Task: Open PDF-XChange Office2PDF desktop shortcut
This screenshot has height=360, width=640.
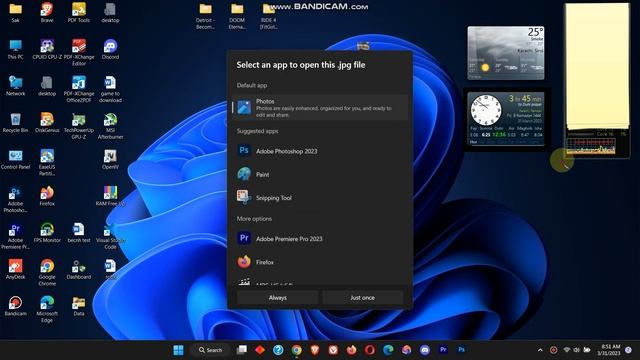Action: point(79,89)
